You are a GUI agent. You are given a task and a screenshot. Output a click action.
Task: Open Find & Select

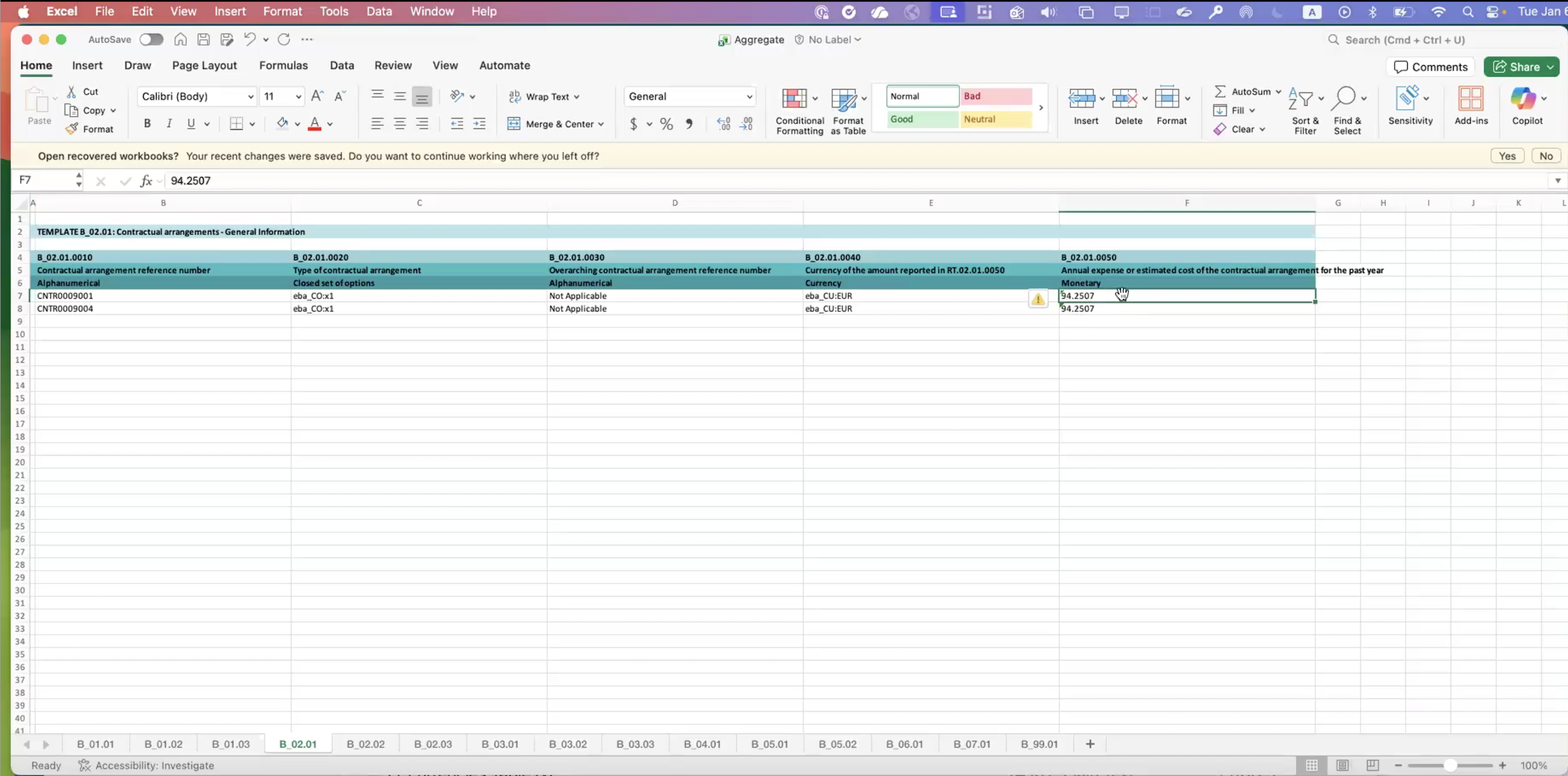[x=1348, y=111]
